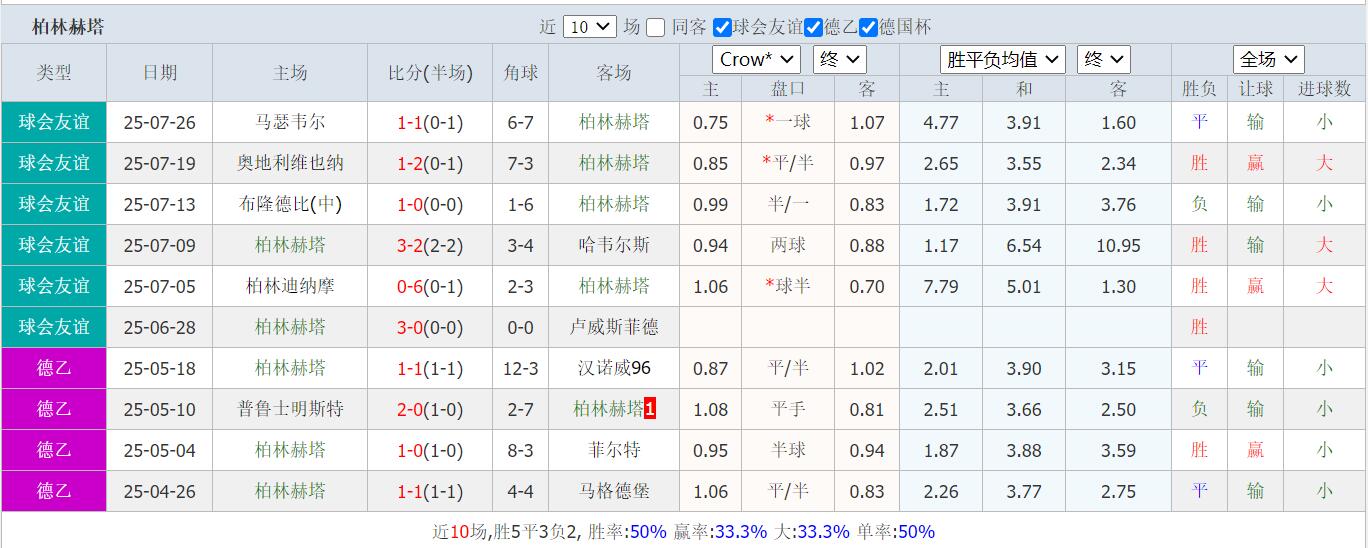The width and height of the screenshot is (1368, 548).
Task: Click the 汉诺威96 away team
Action: coord(614,368)
